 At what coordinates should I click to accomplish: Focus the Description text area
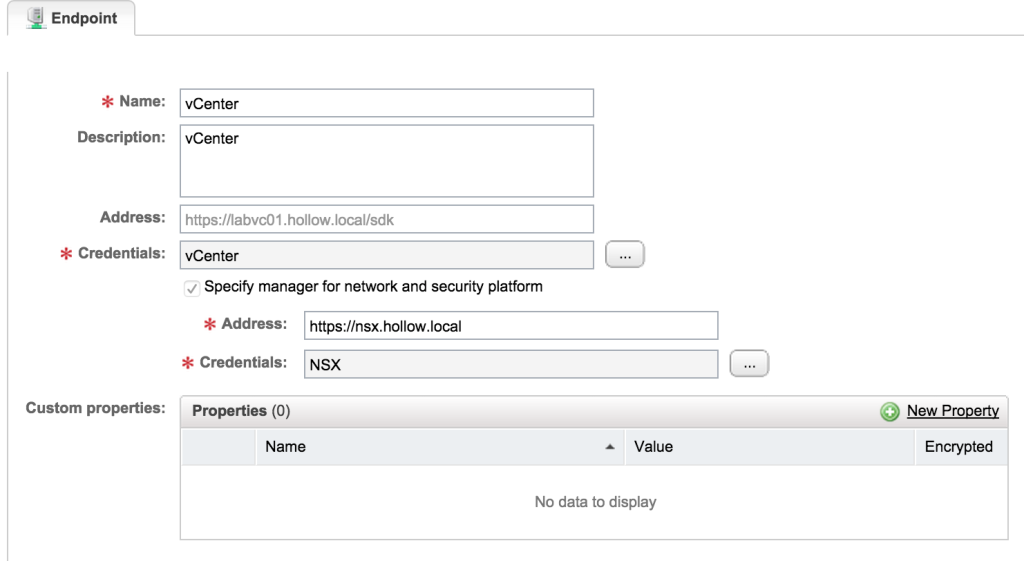click(386, 160)
